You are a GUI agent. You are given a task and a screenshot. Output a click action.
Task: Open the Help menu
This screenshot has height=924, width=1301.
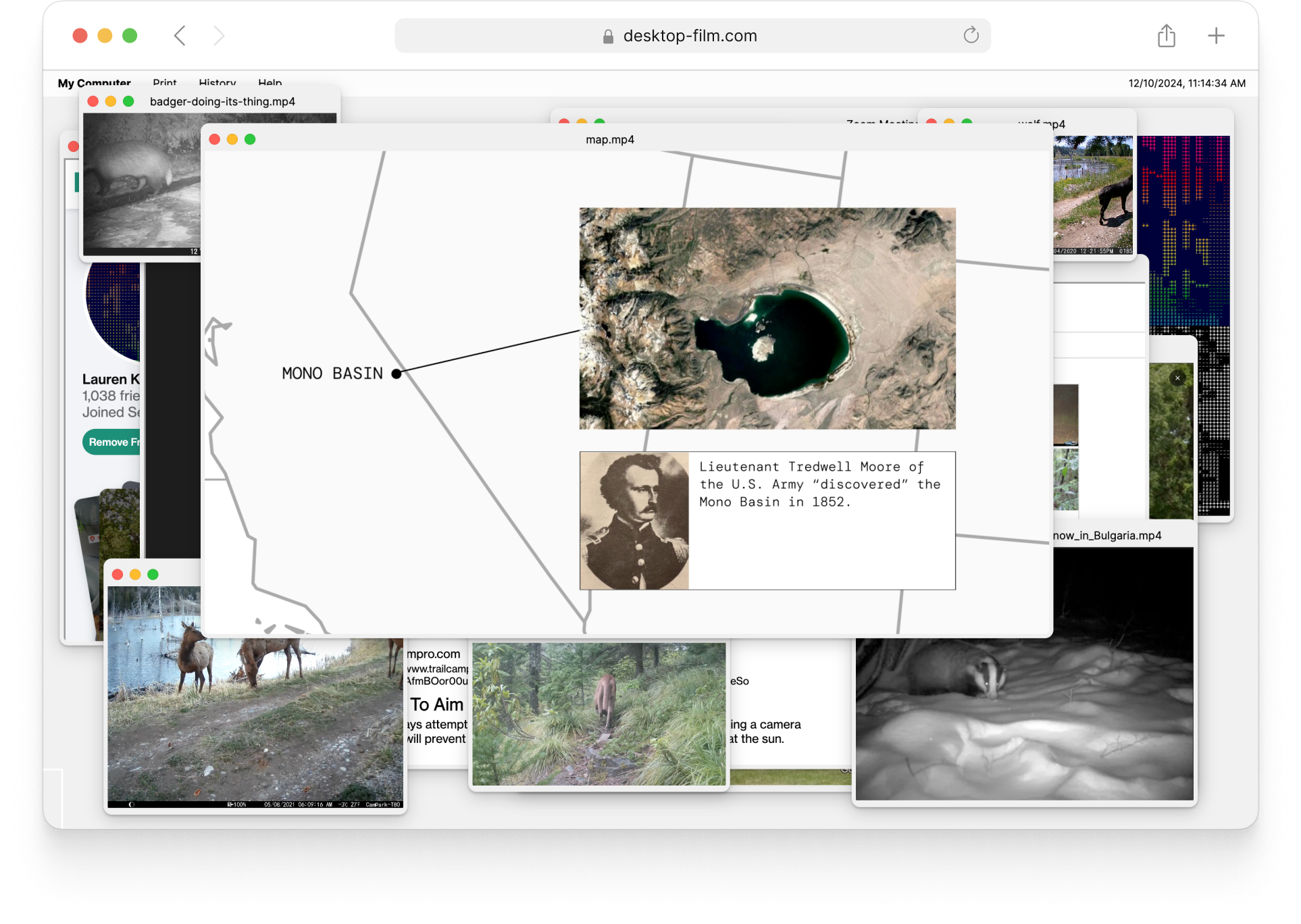click(270, 83)
